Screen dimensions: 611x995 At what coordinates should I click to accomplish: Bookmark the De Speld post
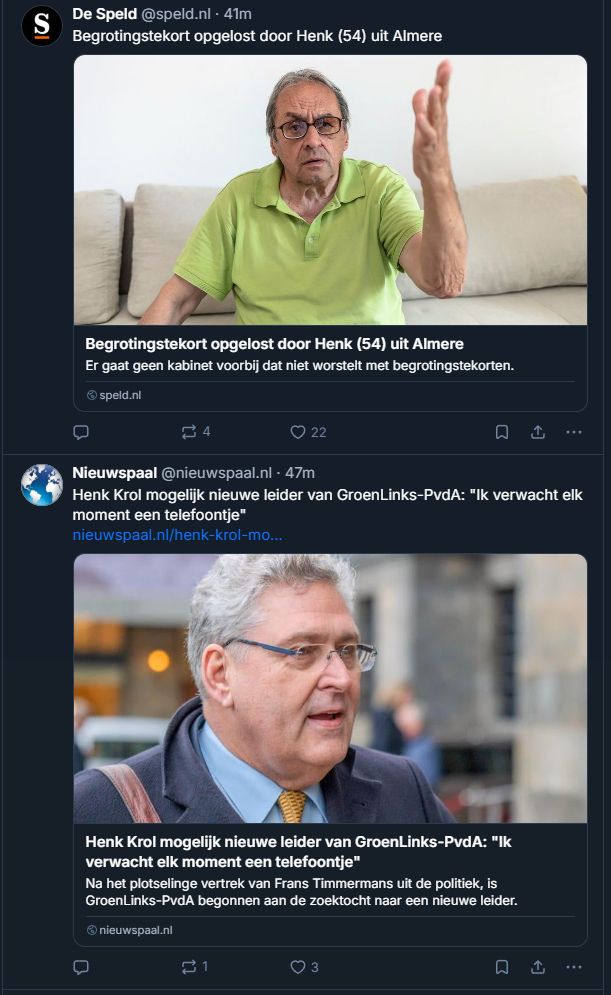(x=502, y=432)
